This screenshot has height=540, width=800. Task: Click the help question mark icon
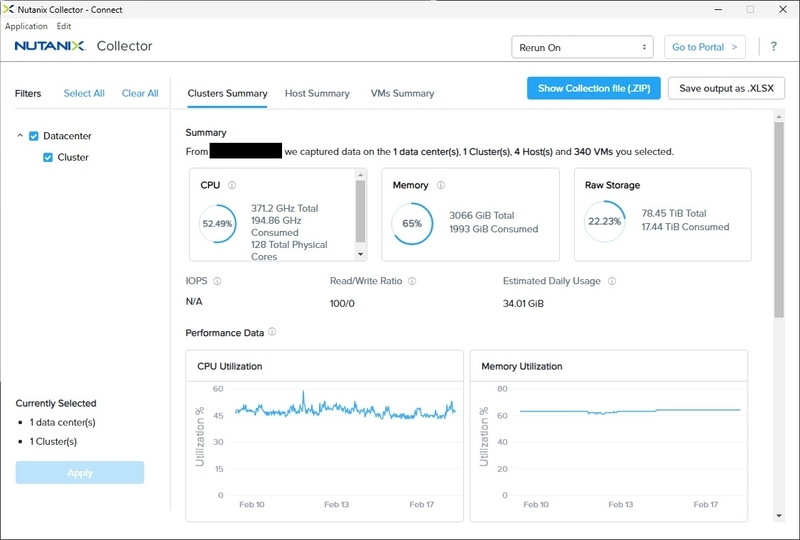tap(773, 46)
